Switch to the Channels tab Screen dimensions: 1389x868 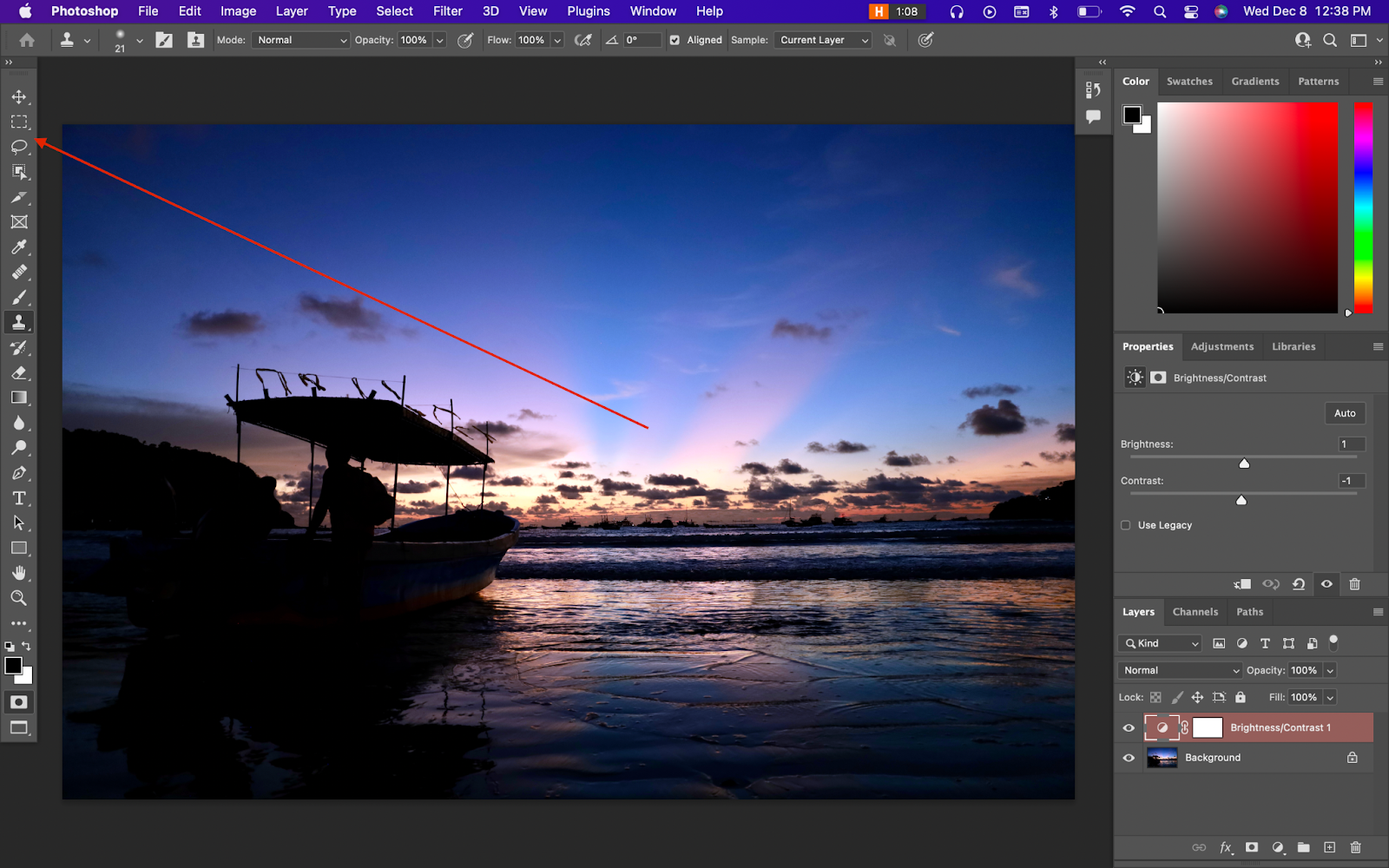click(x=1195, y=612)
